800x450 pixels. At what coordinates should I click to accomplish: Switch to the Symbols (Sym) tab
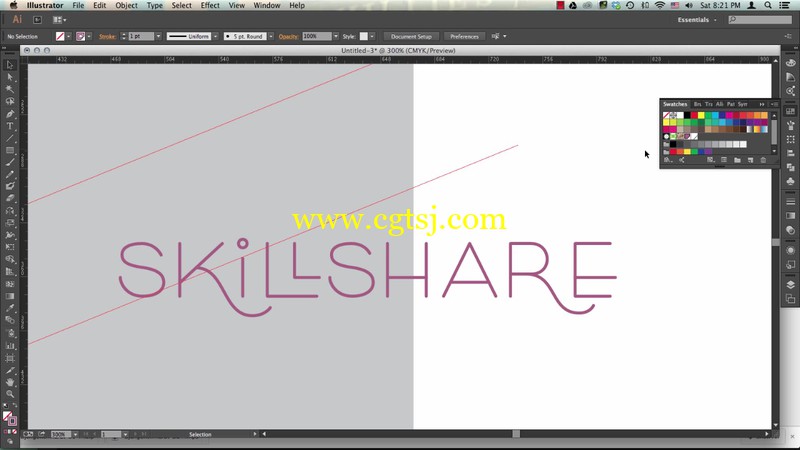tap(742, 104)
